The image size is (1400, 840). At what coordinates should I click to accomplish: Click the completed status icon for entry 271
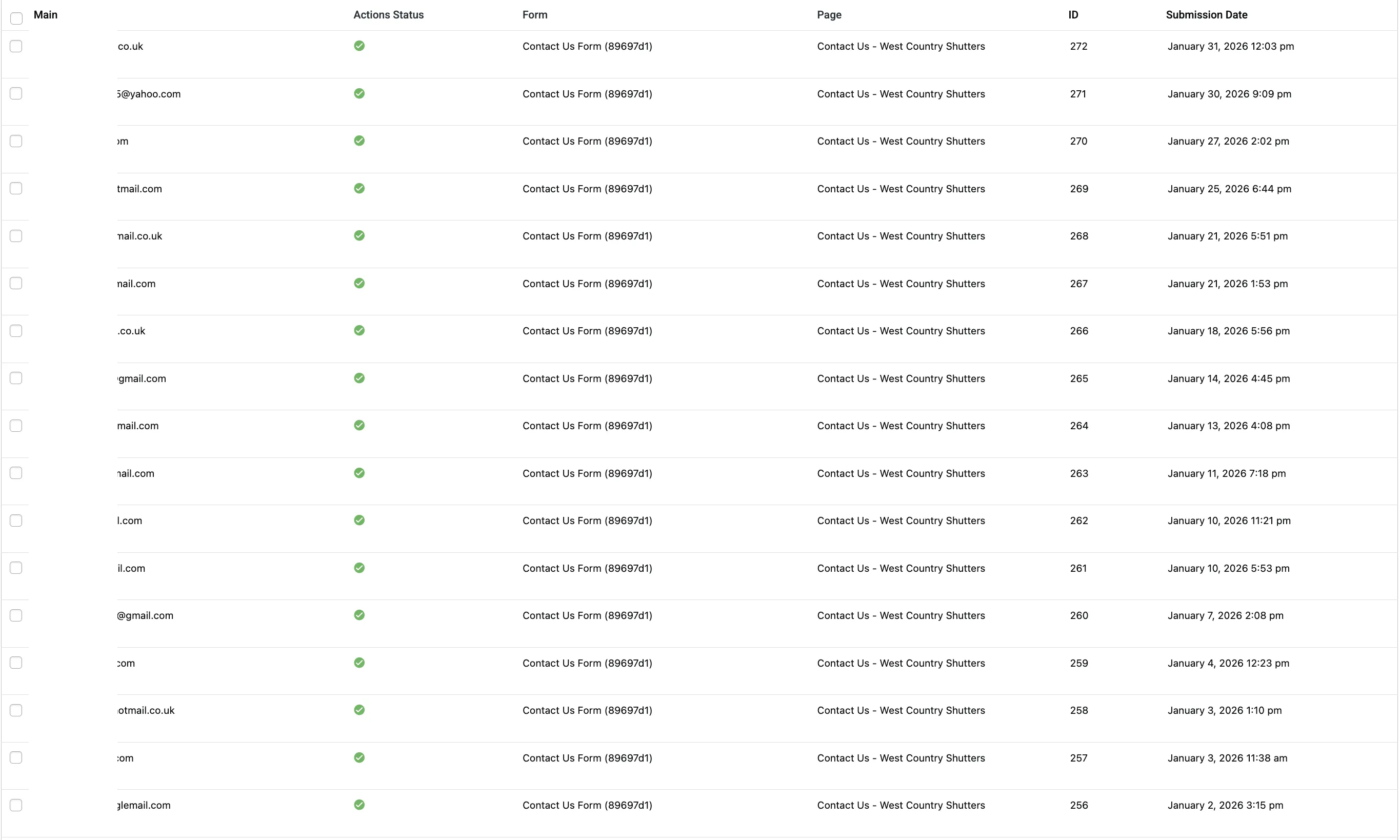pos(360,93)
